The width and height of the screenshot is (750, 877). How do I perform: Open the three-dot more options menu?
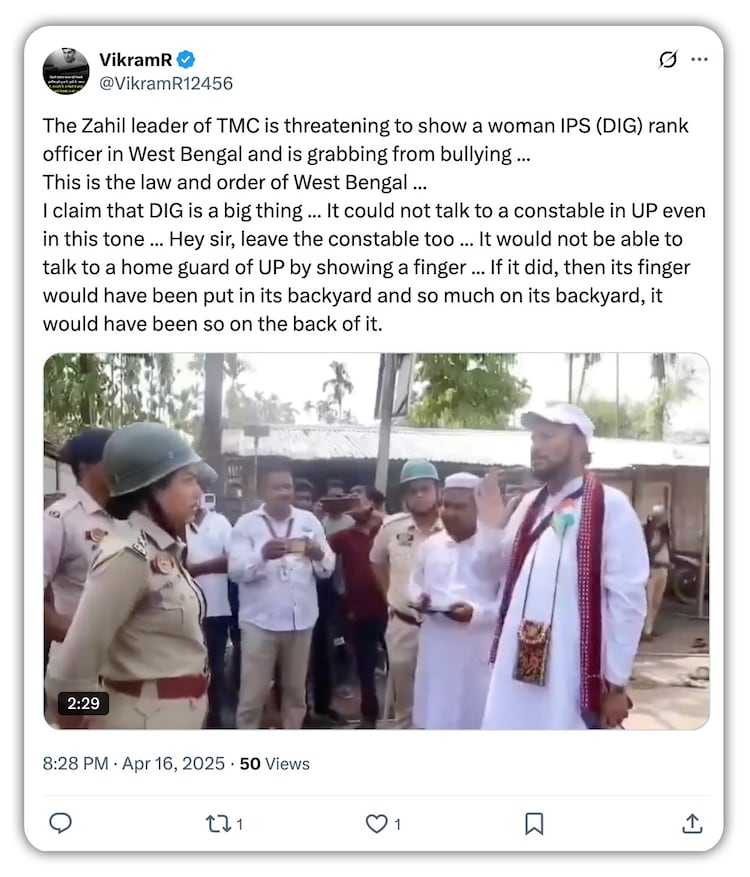pos(700,60)
